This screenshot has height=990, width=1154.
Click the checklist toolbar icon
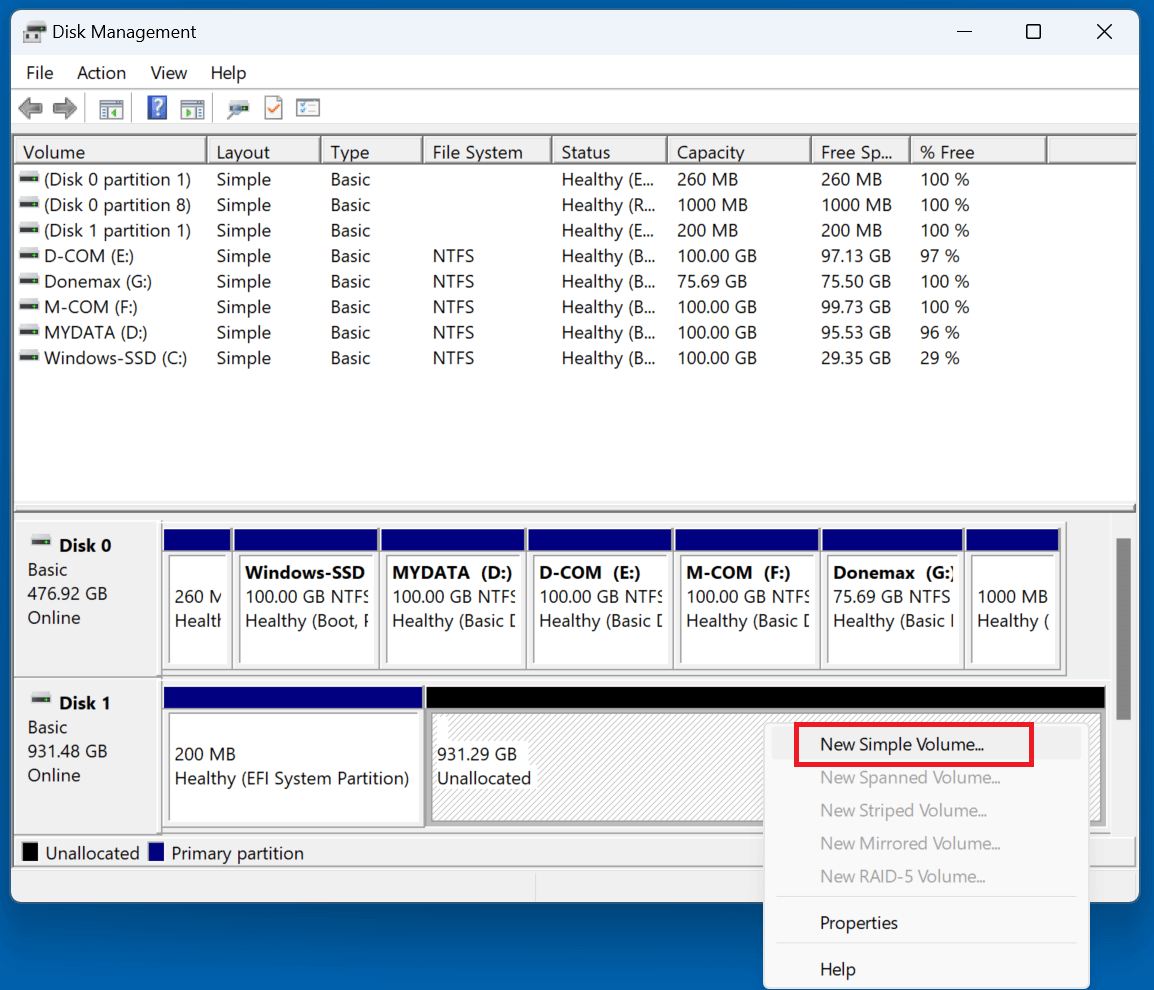pyautogui.click(x=307, y=107)
